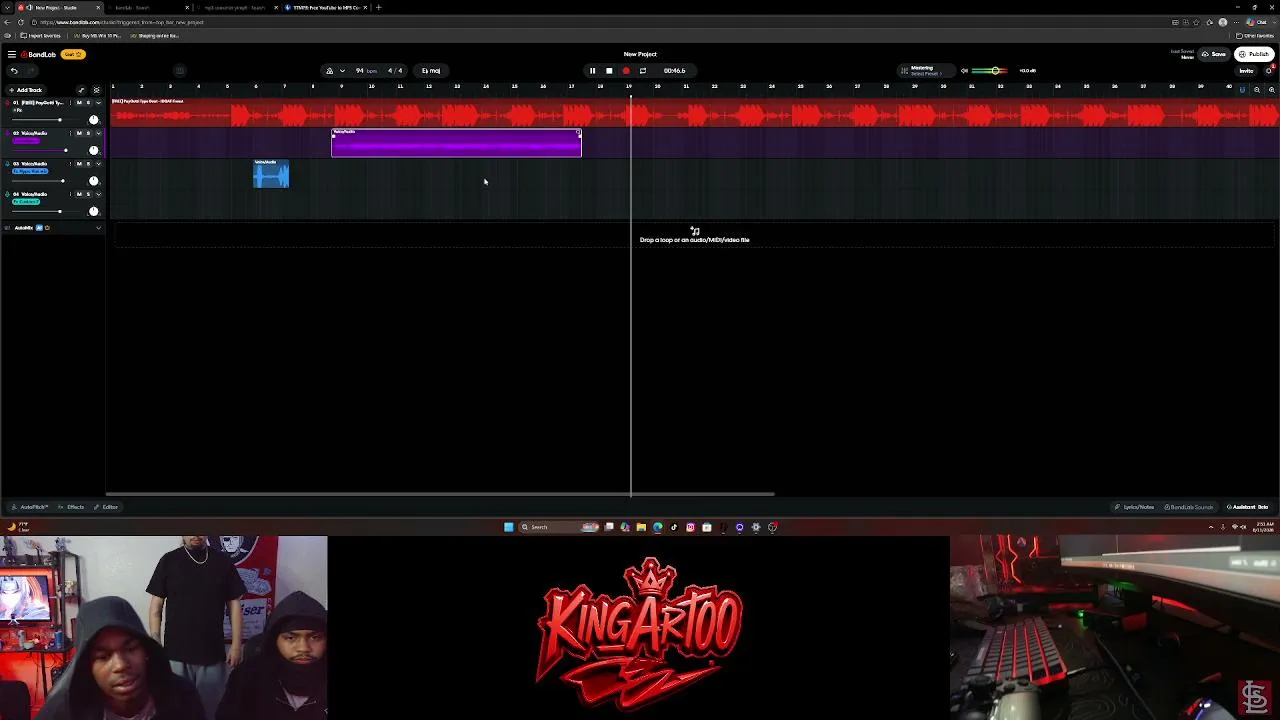Stop playback with the stop button
Viewport: 1280px width, 720px height.
(x=609, y=71)
